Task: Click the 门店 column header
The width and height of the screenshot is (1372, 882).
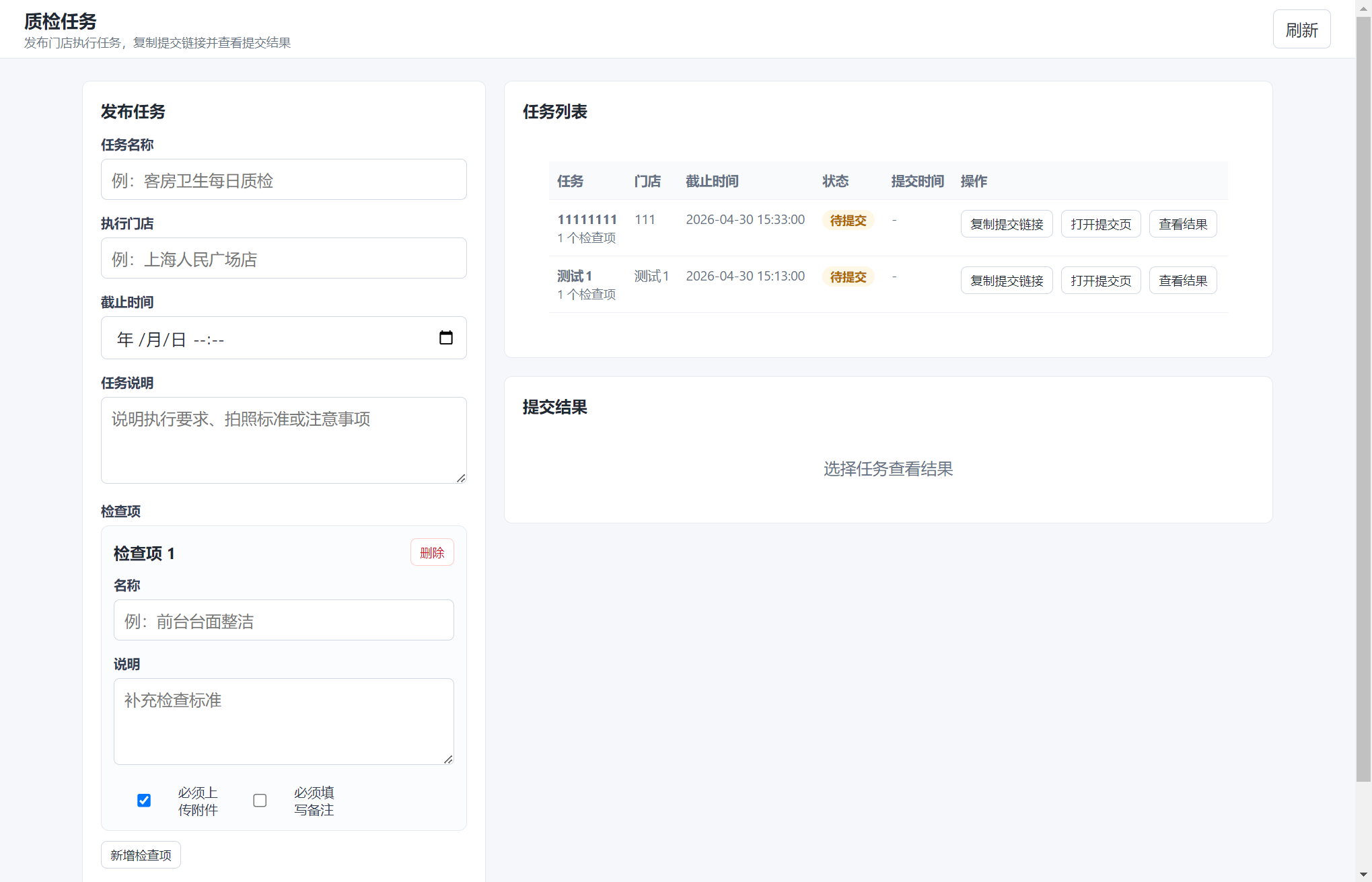Action: [647, 181]
